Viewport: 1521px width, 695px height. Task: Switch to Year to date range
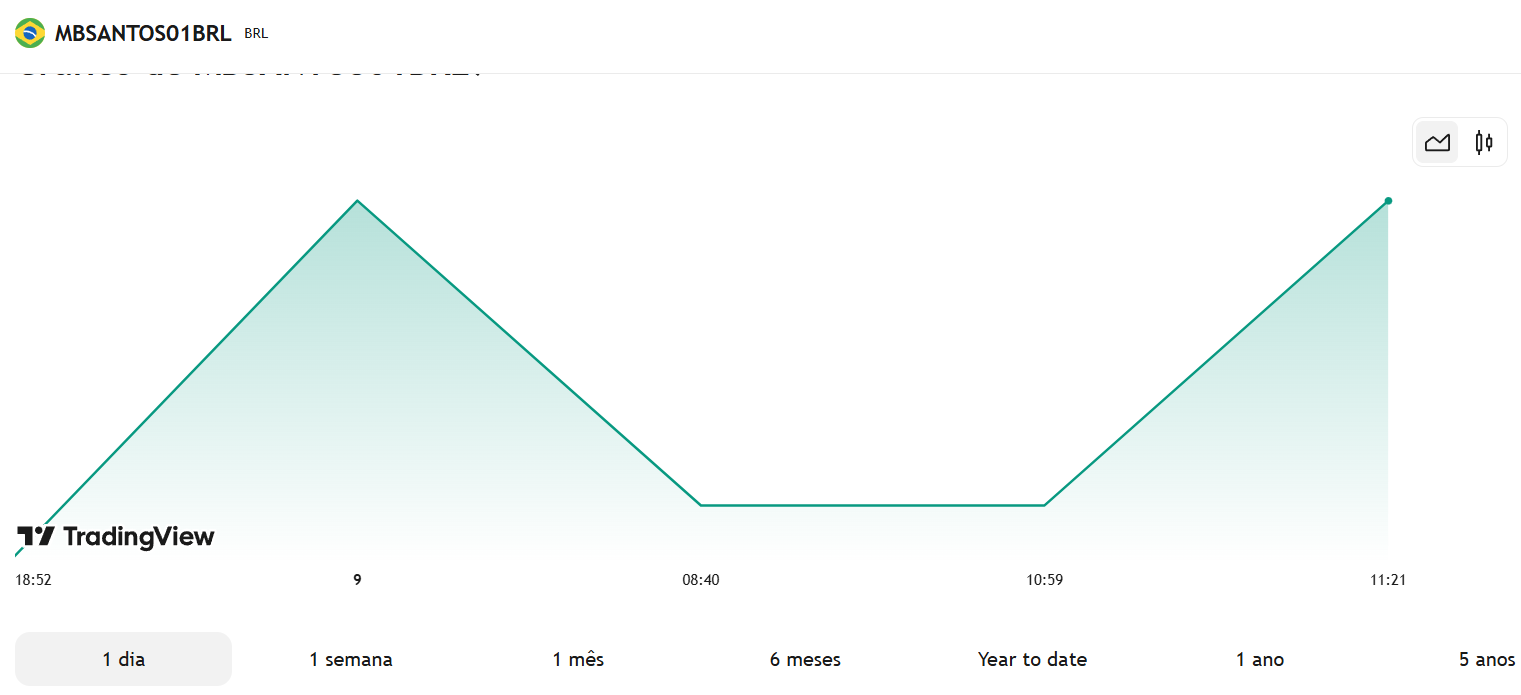(1032, 659)
